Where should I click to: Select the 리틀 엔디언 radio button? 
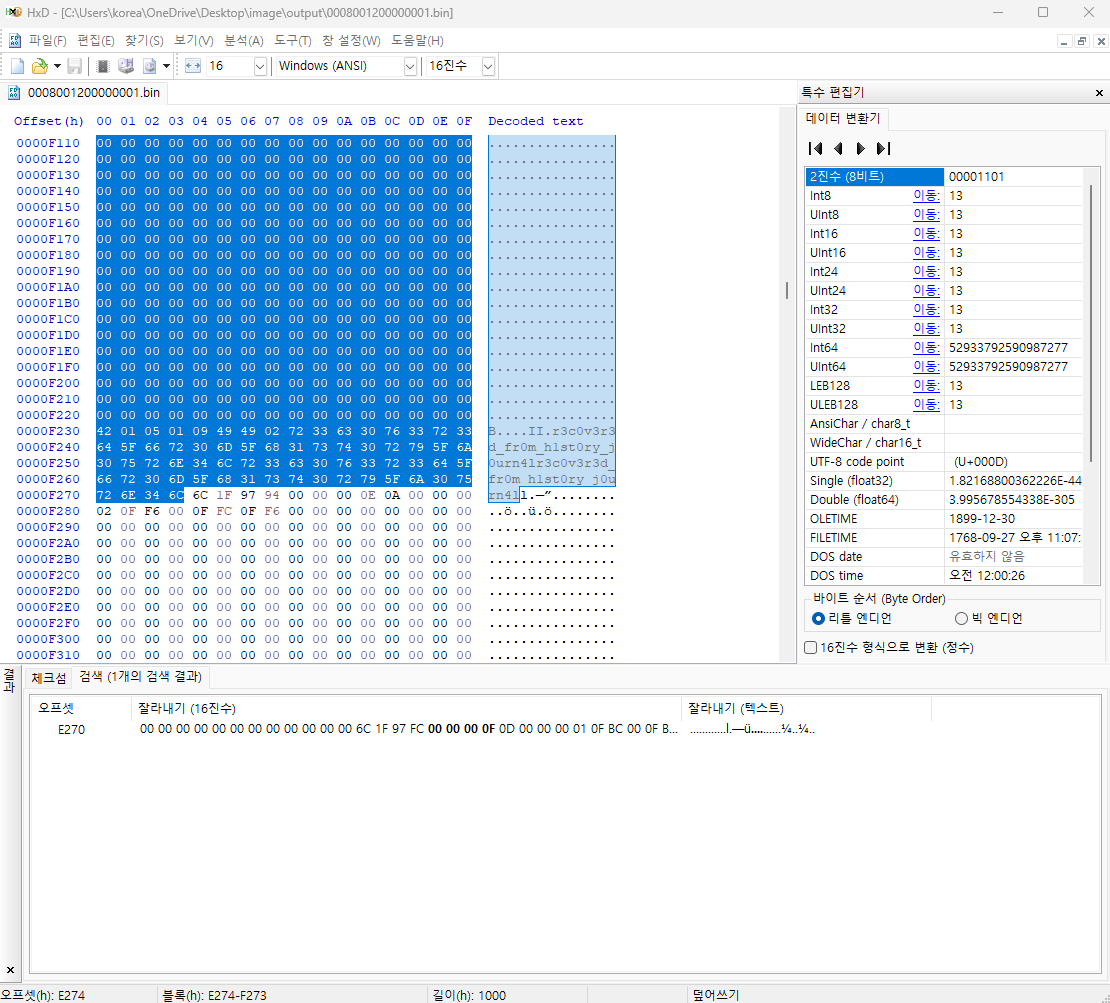coord(818,618)
